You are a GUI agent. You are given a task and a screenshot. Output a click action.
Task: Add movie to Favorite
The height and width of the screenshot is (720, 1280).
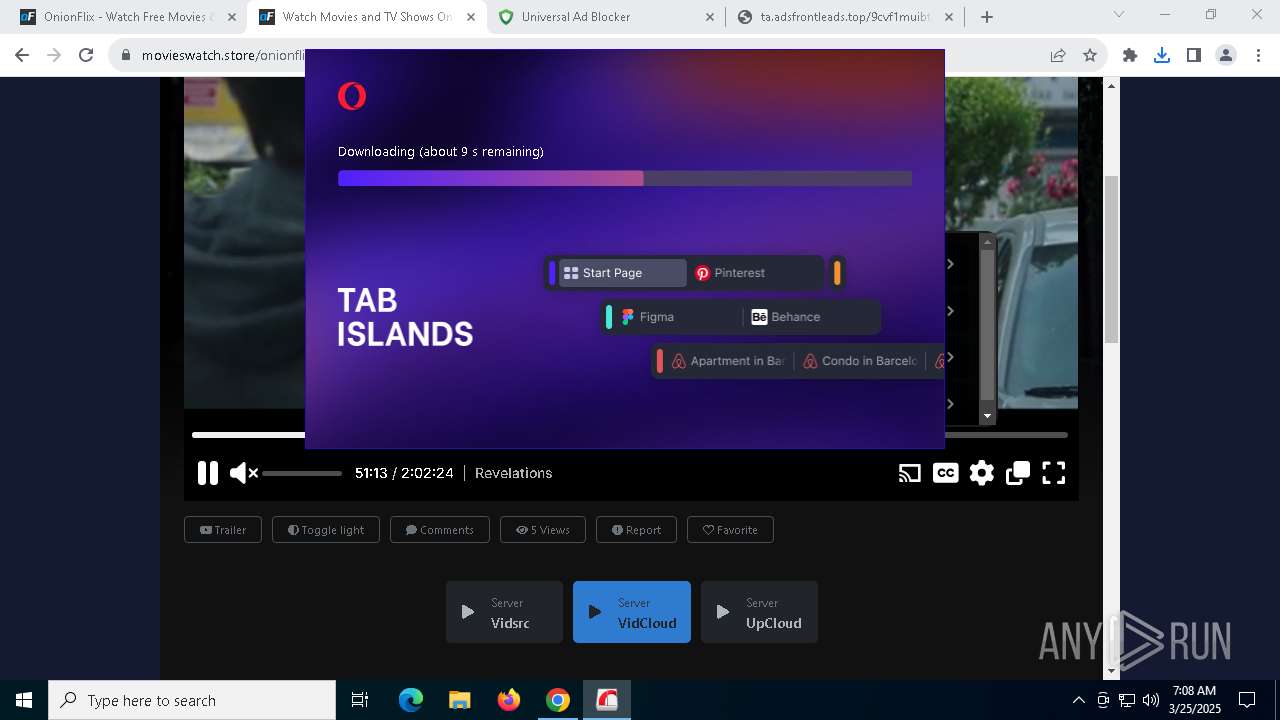730,530
